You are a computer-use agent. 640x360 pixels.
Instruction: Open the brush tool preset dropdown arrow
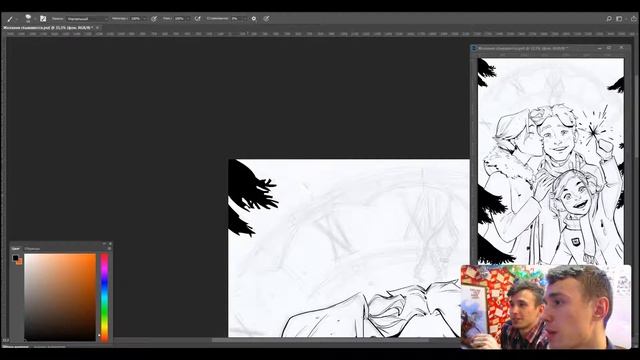(x=16, y=19)
